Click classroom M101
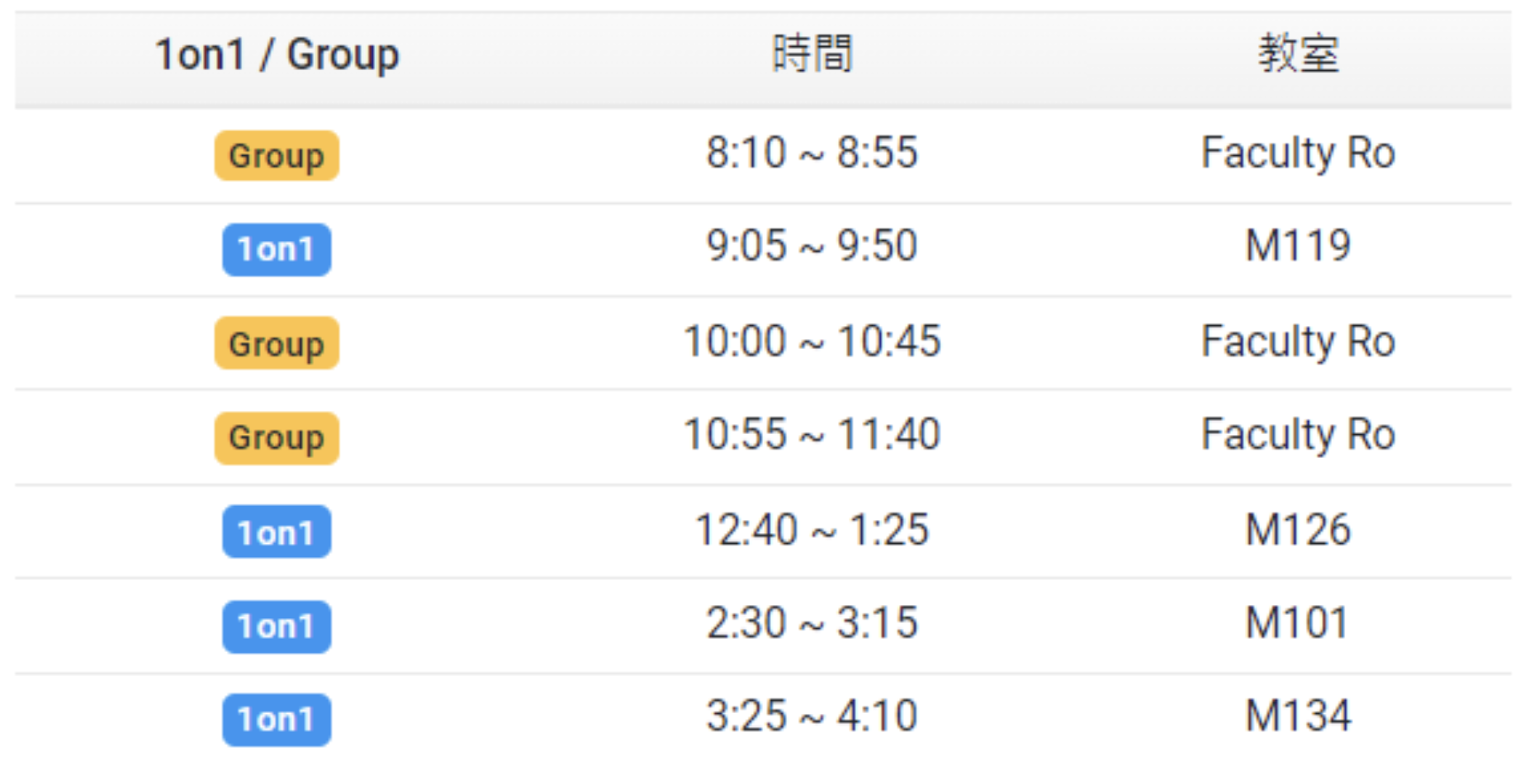Image resolution: width=1534 pixels, height=784 pixels. (1298, 623)
